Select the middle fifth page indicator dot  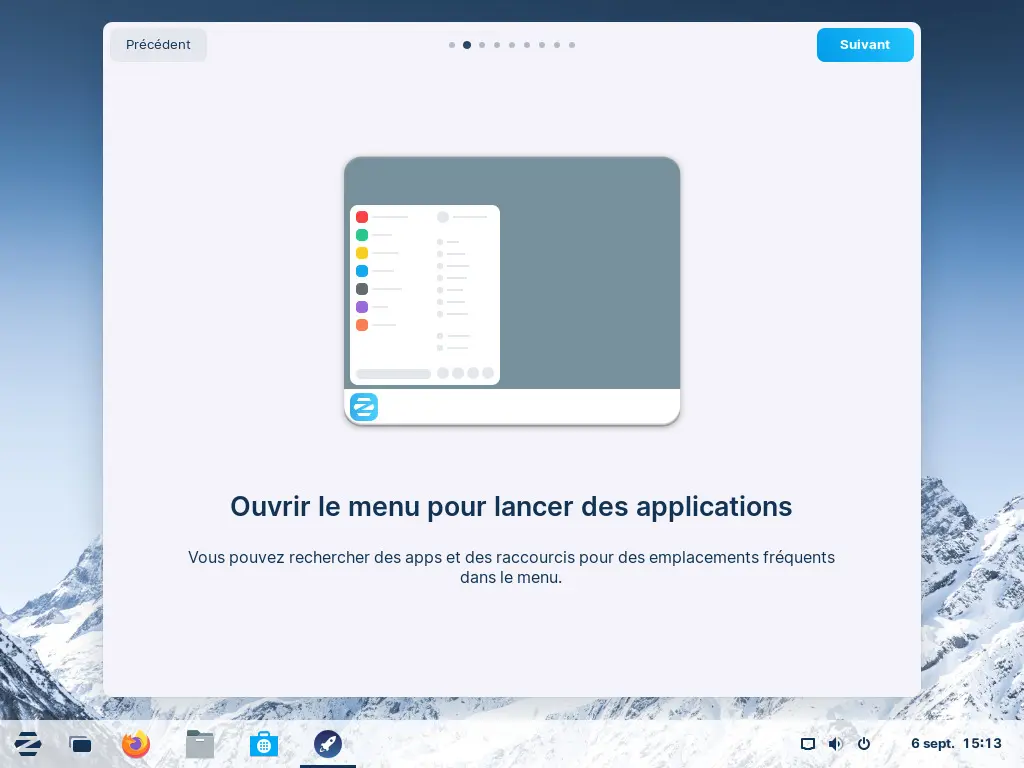click(x=512, y=45)
